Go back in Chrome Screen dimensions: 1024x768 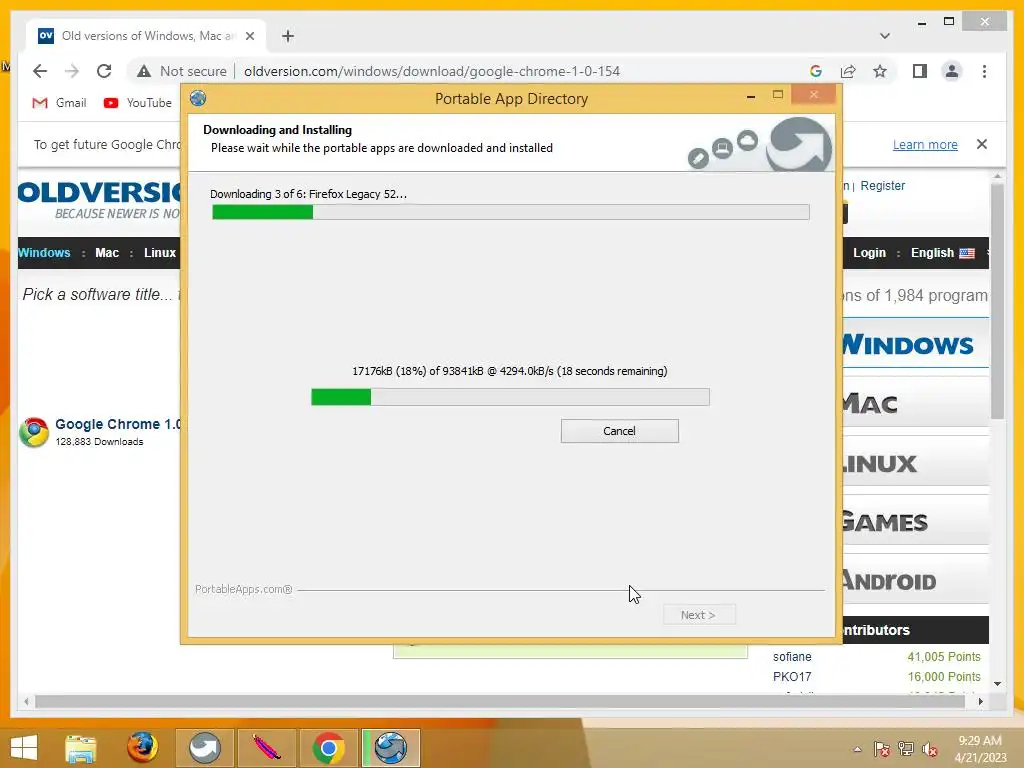pyautogui.click(x=40, y=71)
